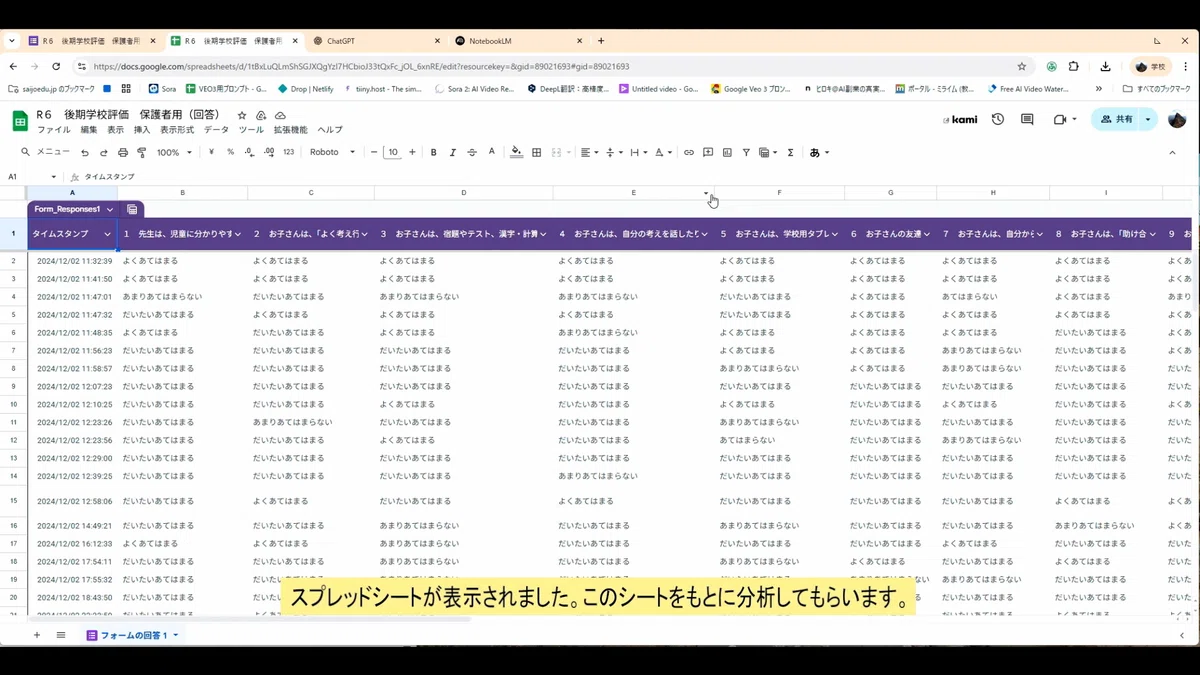Open horizontal align dropdown

pos(589,153)
